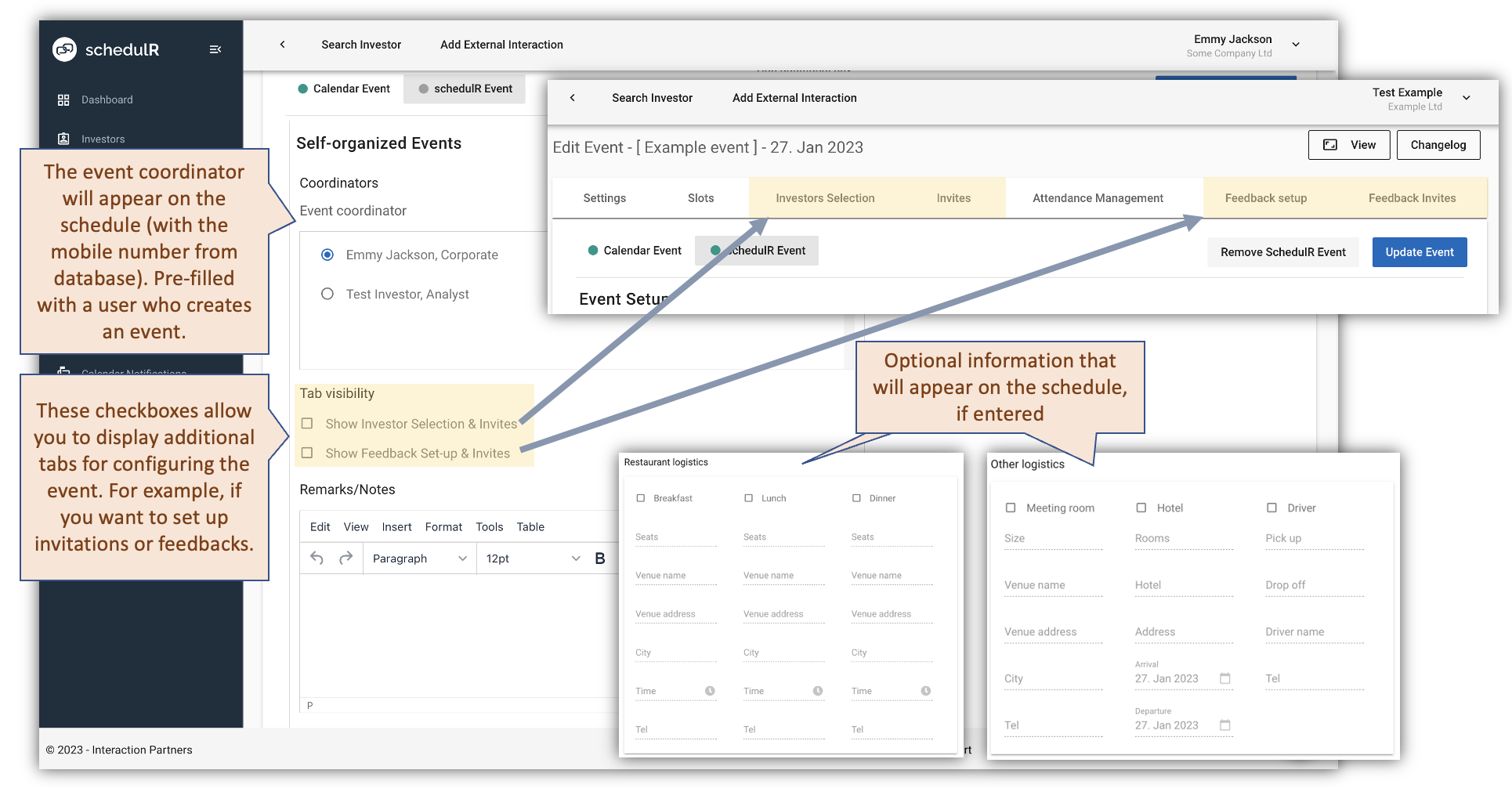Open the 12pt font size dropdown
Image resolution: width=1512 pixels, height=788 pixels.
[x=531, y=558]
